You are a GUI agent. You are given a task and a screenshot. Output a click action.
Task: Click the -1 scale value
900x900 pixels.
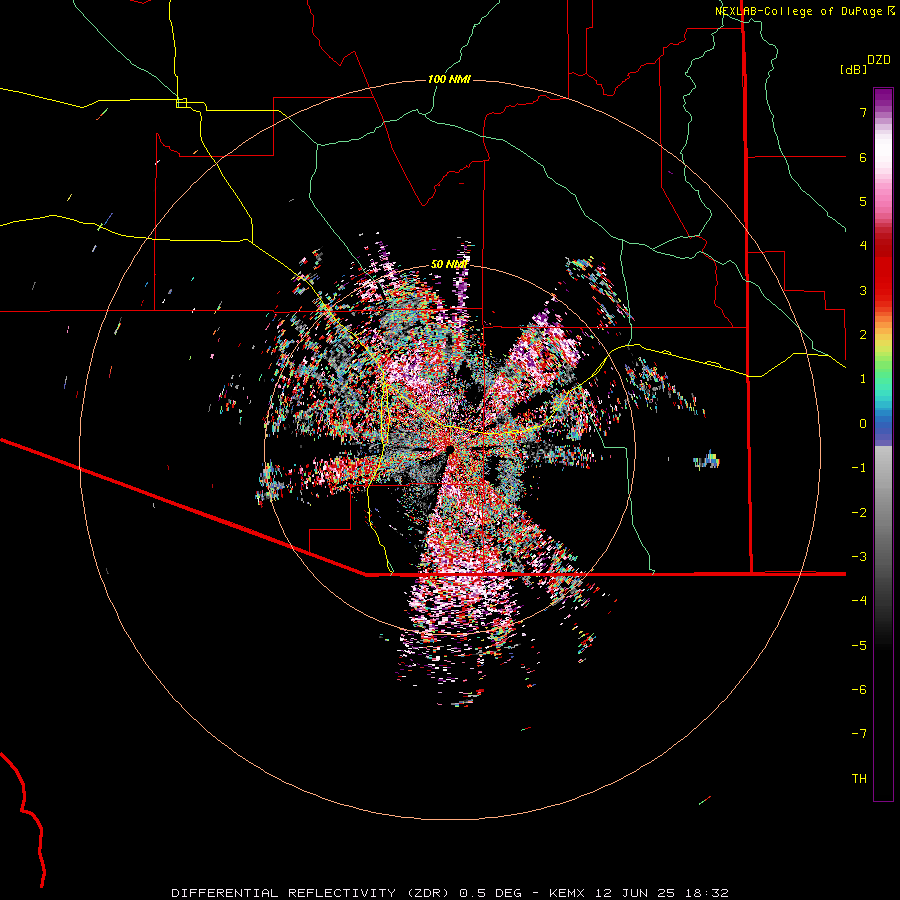[x=859, y=468]
